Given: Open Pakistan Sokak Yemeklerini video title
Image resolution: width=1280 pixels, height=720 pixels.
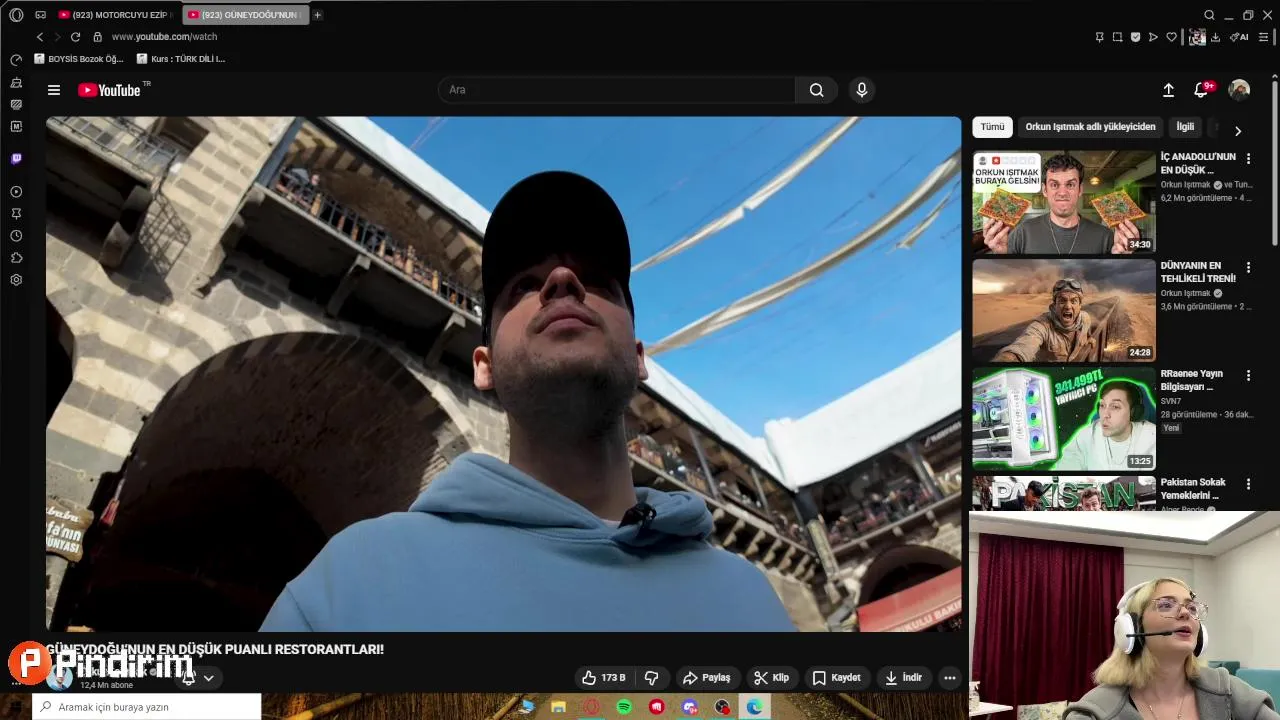Looking at the screenshot, I should coord(1193,489).
